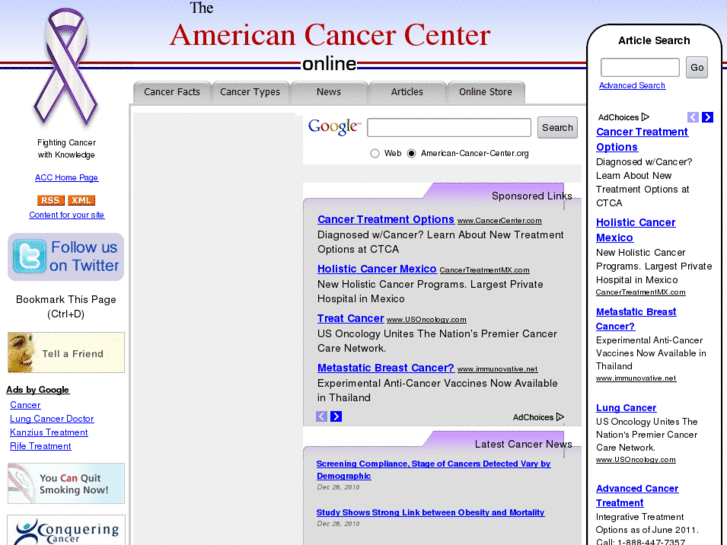Click the orange XML badge

82,200
